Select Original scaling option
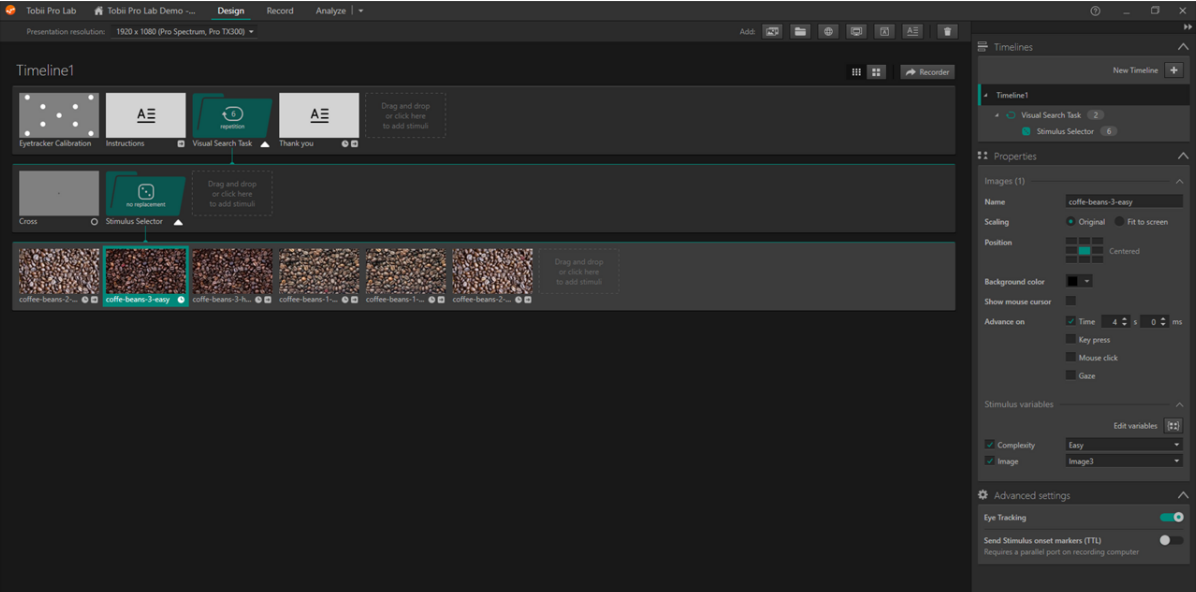 click(x=1071, y=222)
